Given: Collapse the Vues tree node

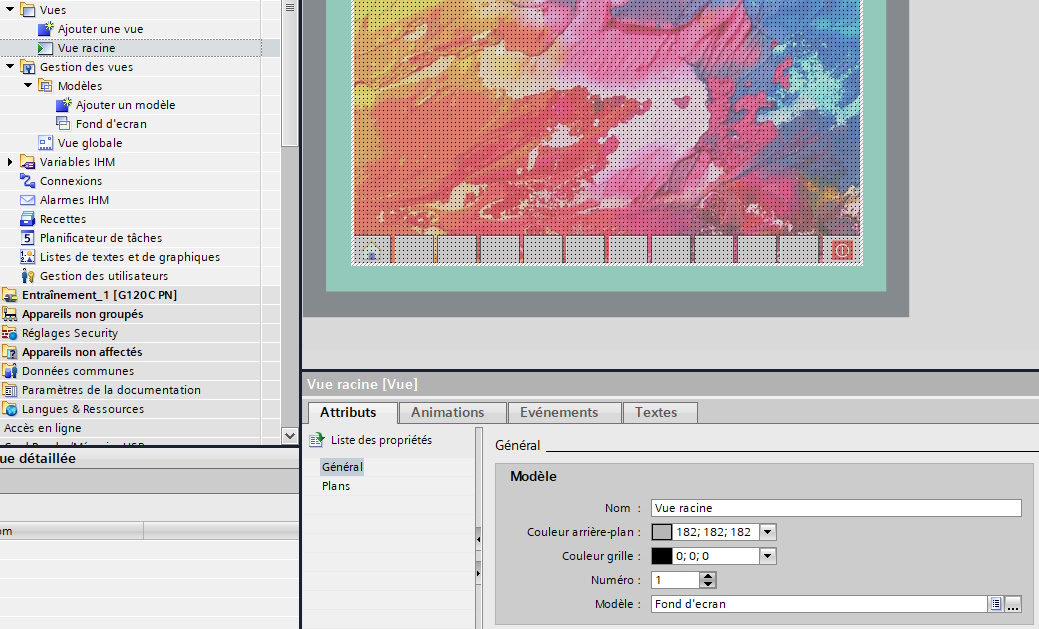Looking at the screenshot, I should (x=10, y=10).
